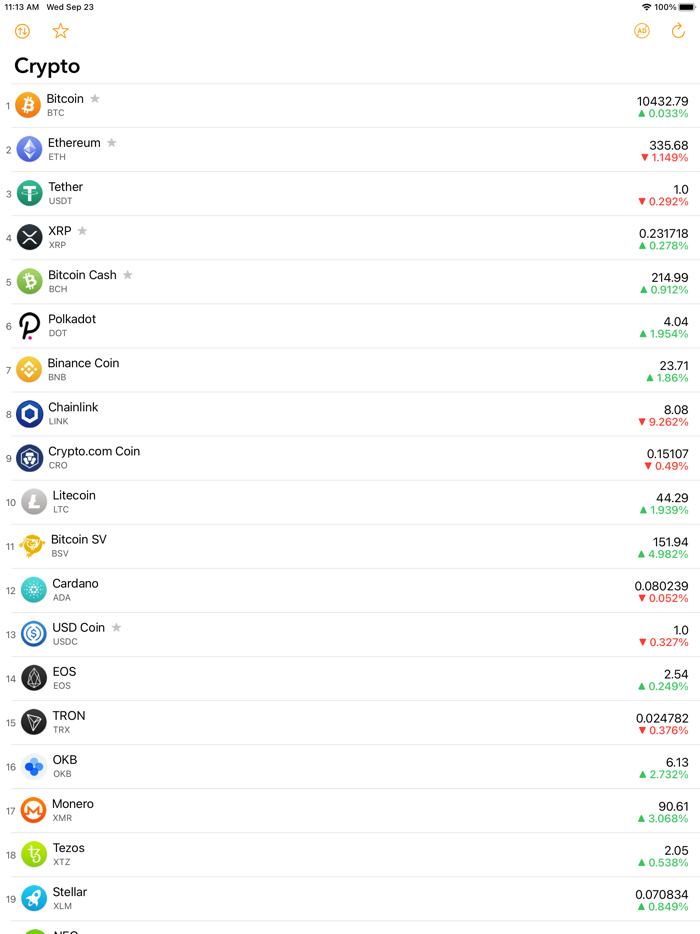
Task: Tap the Cardano row
Action: pyautogui.click(x=350, y=590)
